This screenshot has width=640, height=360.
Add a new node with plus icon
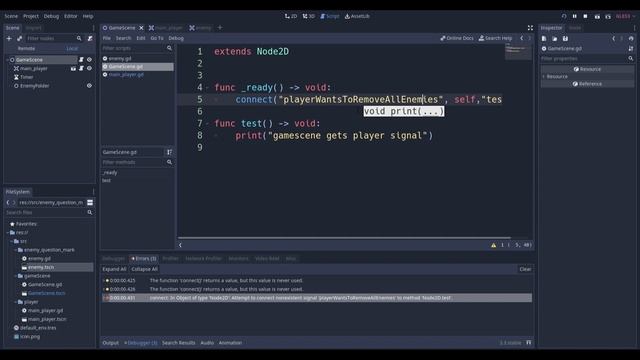[9, 38]
